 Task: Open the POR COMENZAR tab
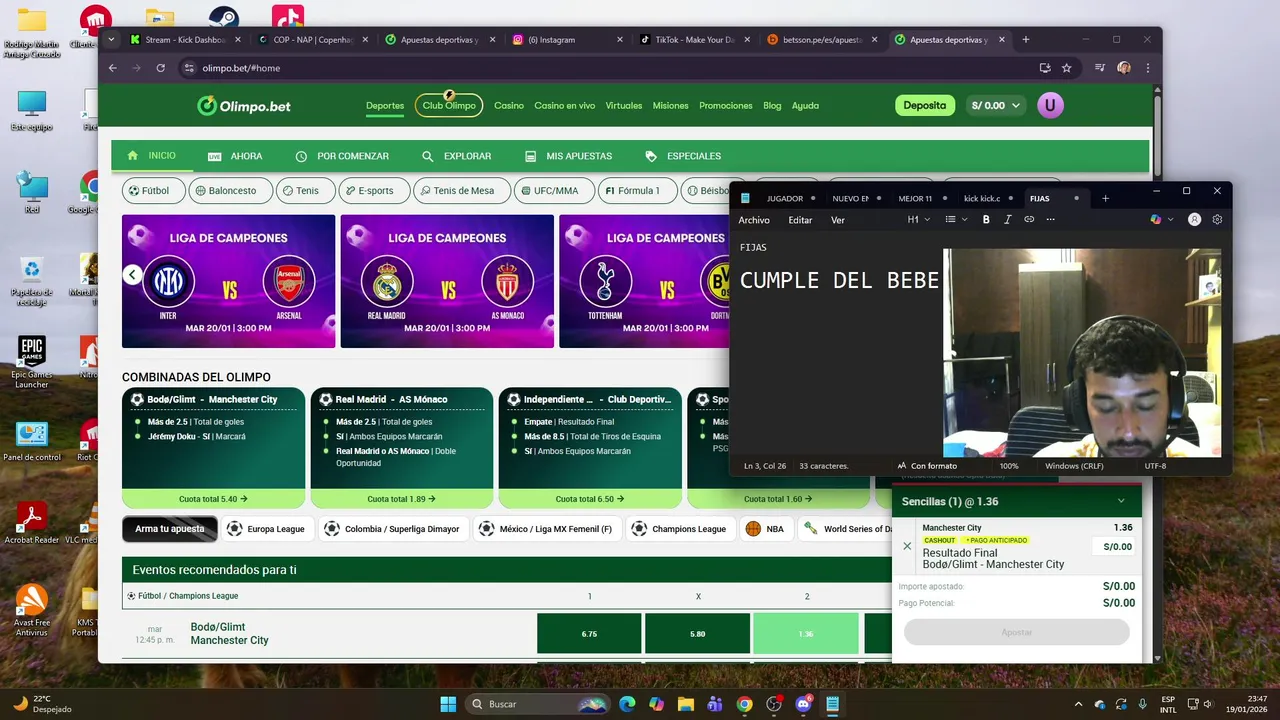coord(342,156)
